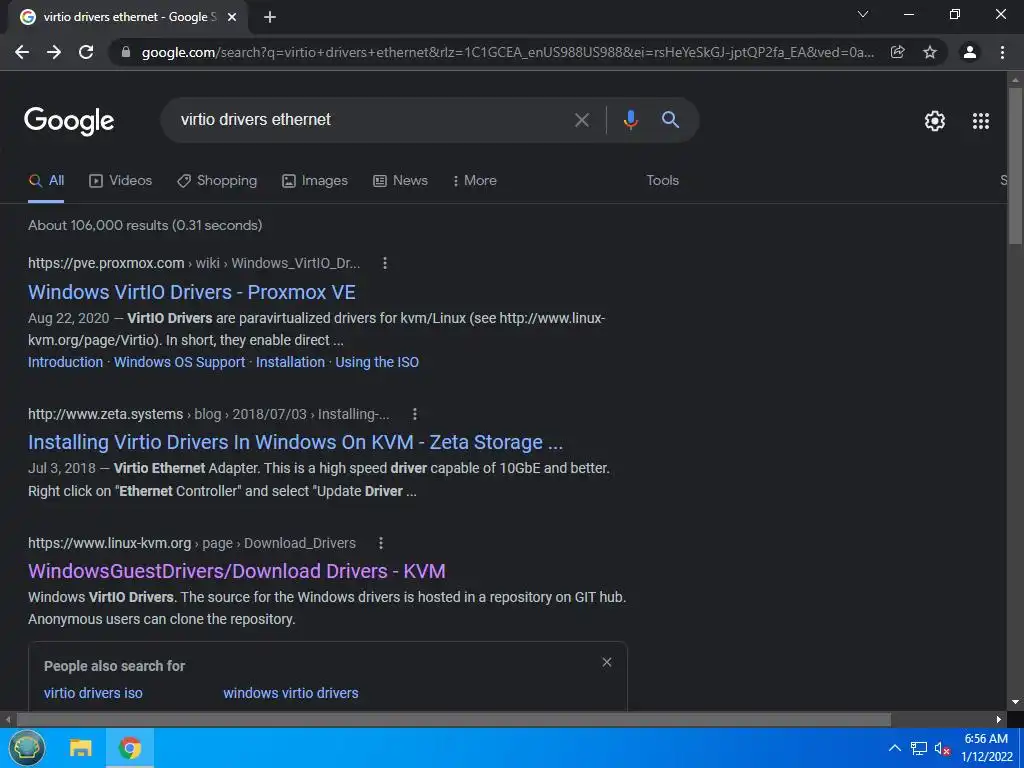1024x768 pixels.
Task: Bookmark this page with the star icon
Action: 930,52
